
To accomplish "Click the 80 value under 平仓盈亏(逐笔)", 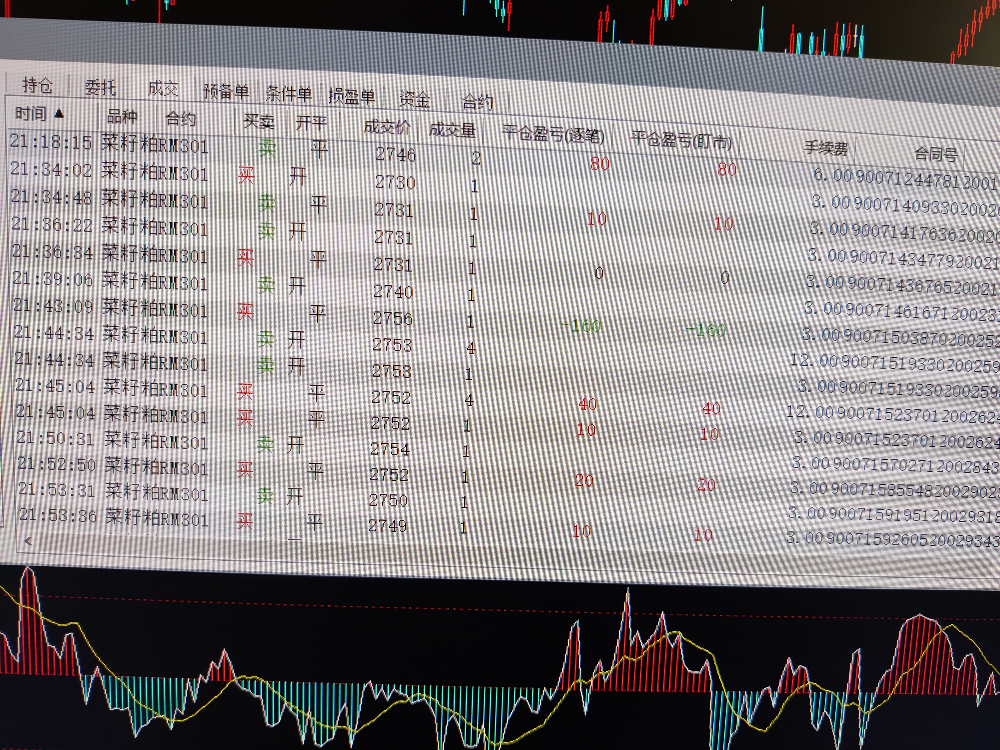I will click(x=599, y=164).
